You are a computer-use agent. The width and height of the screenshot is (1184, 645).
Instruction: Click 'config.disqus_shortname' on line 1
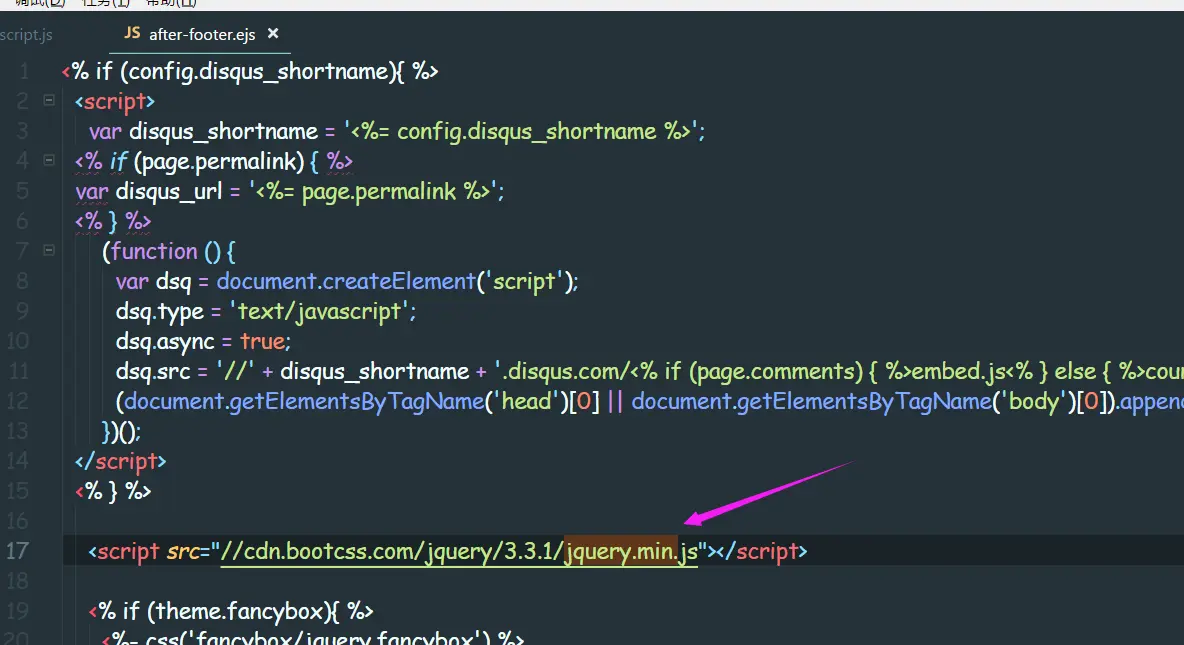tap(257, 72)
